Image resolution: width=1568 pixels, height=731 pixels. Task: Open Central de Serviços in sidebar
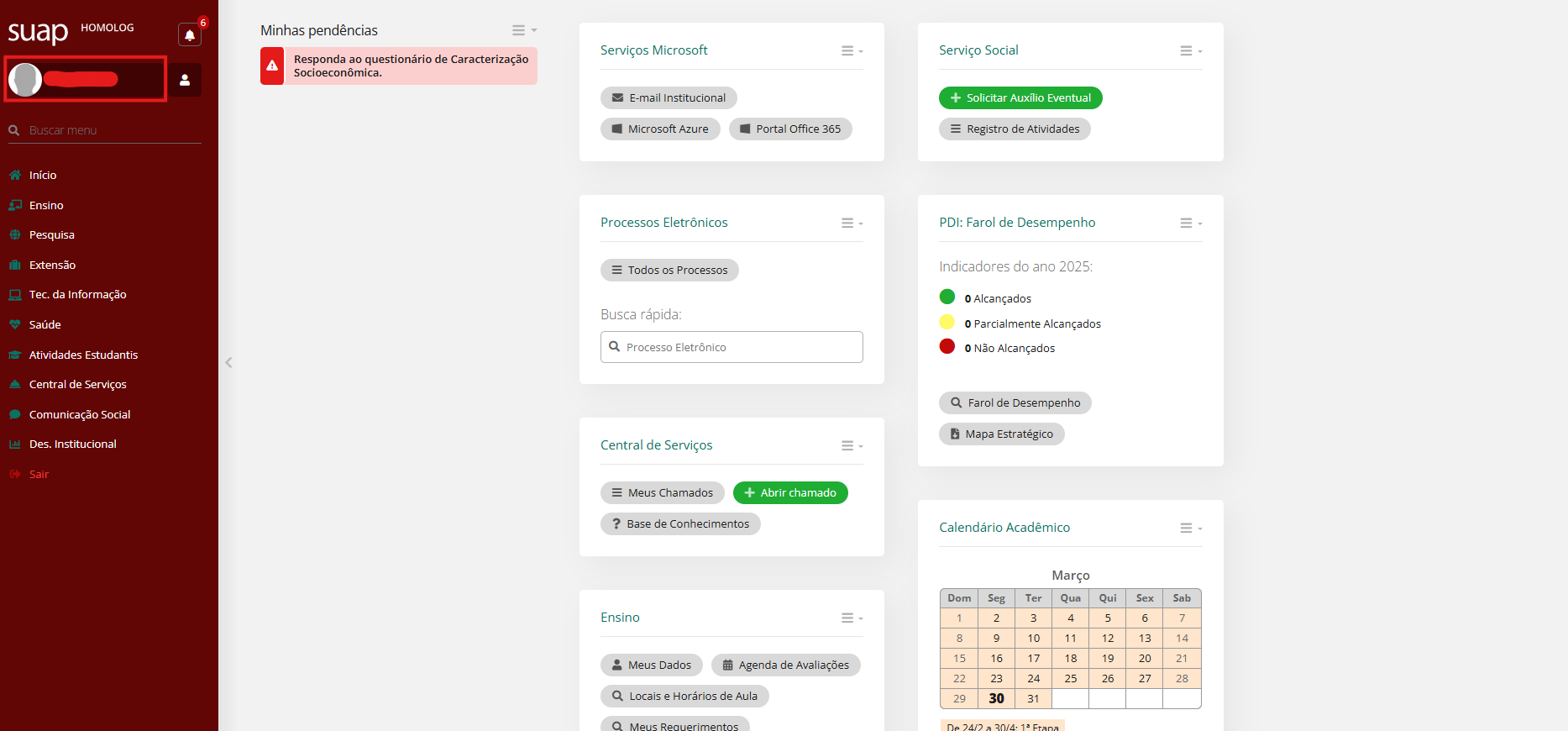(77, 384)
